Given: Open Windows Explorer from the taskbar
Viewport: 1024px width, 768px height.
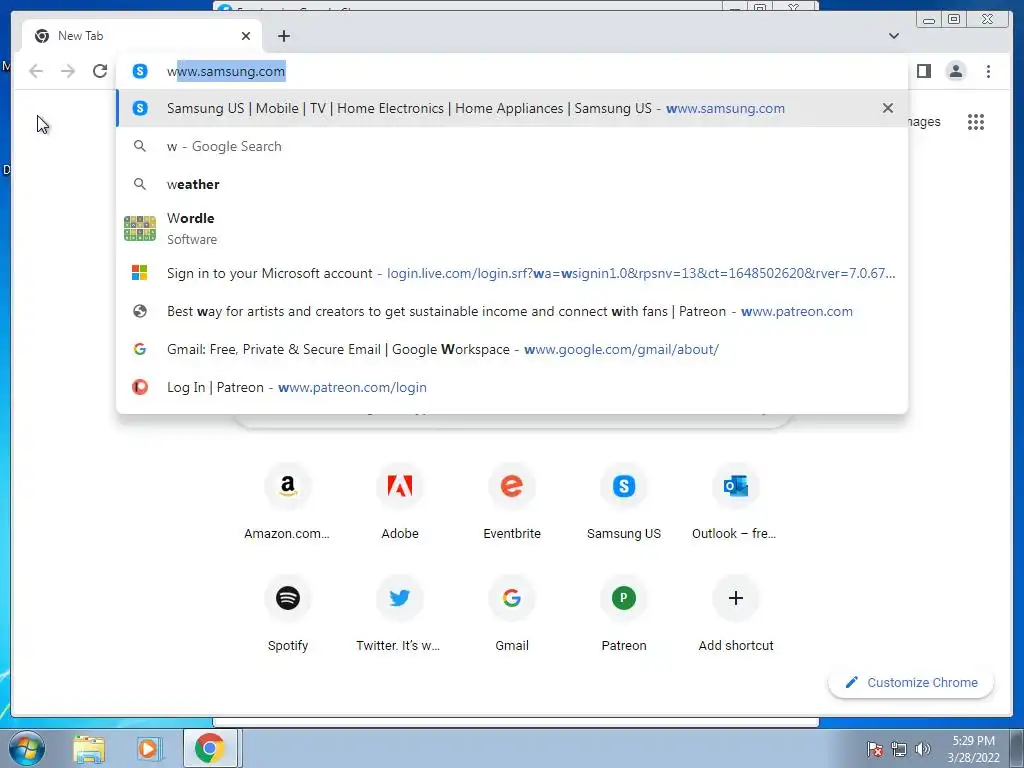Looking at the screenshot, I should (89, 749).
